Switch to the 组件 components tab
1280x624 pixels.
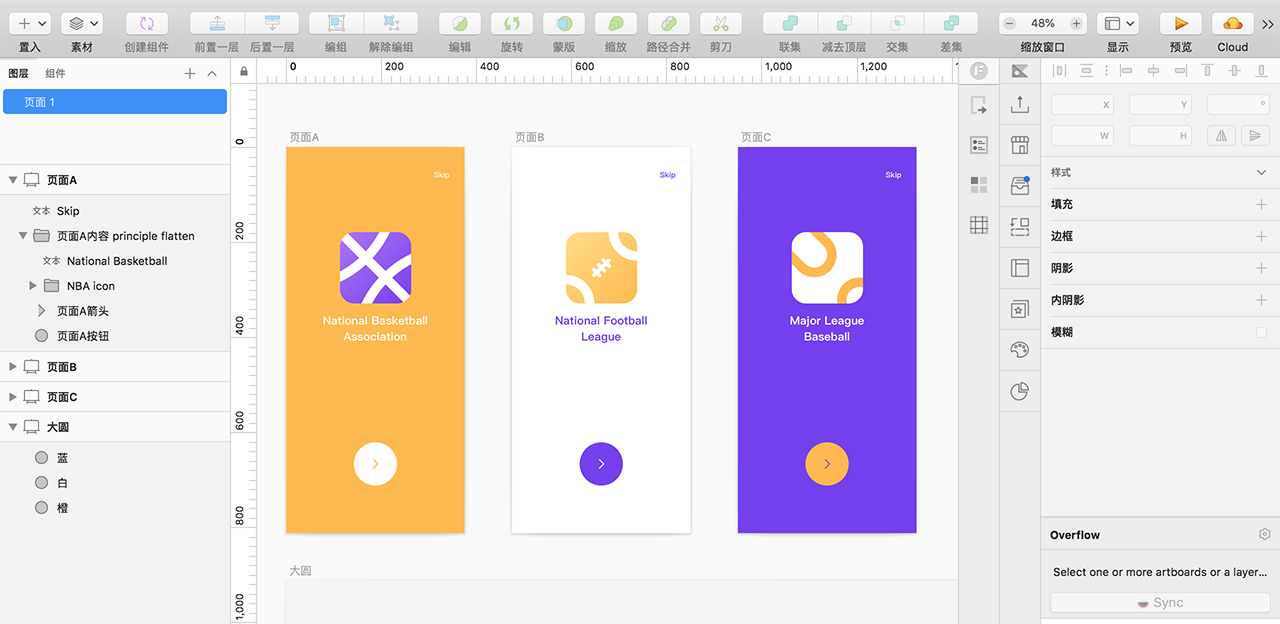point(55,73)
